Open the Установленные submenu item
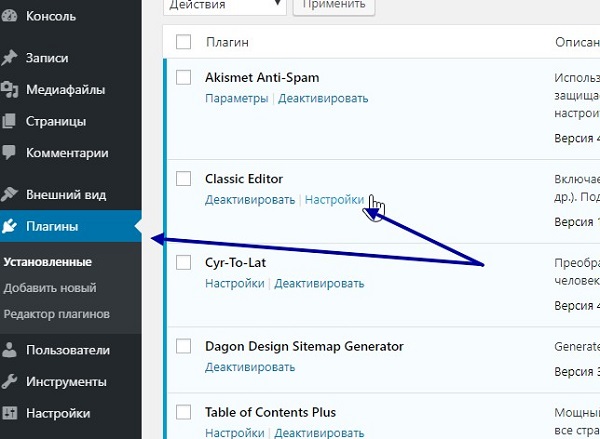Image resolution: width=600 pixels, height=439 pixels. click(47, 262)
